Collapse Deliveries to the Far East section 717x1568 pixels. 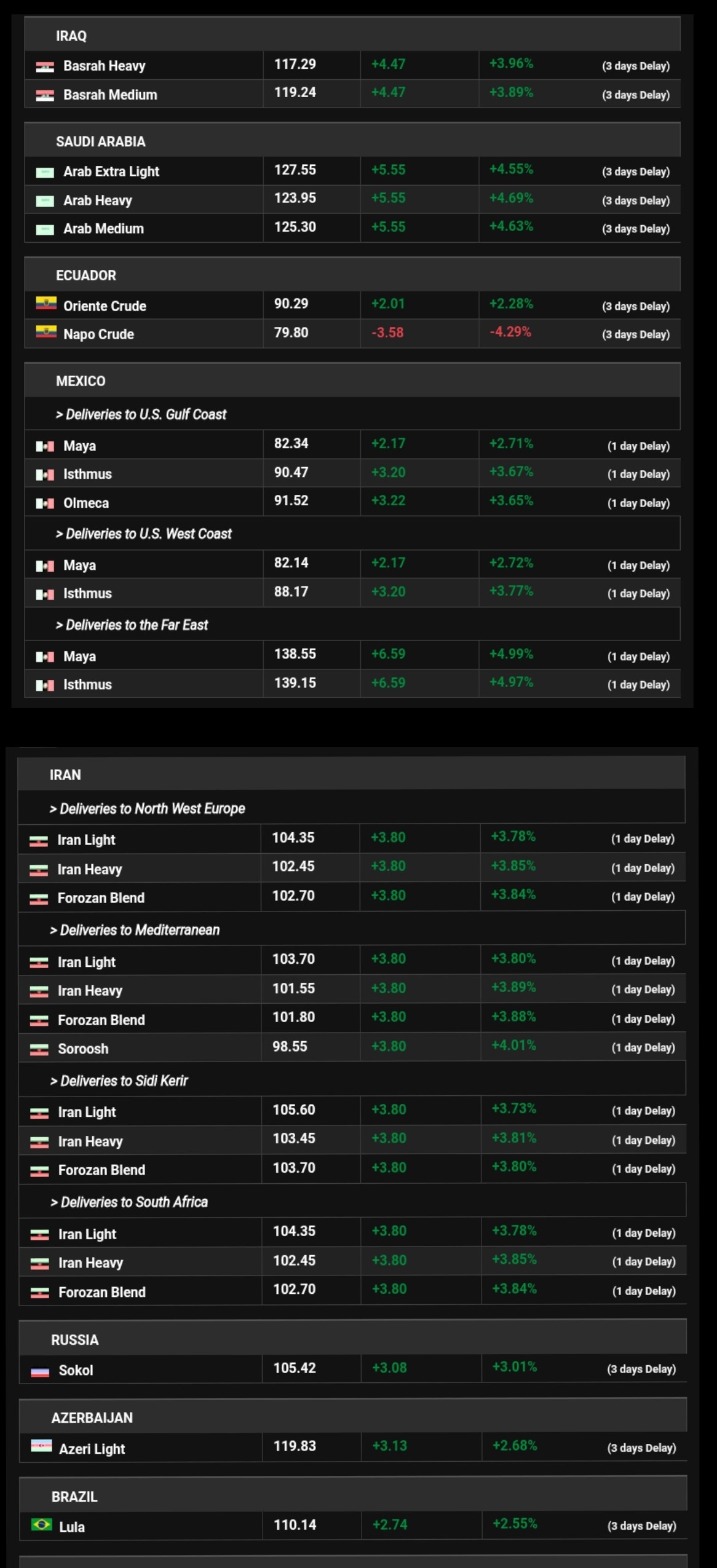(x=132, y=625)
